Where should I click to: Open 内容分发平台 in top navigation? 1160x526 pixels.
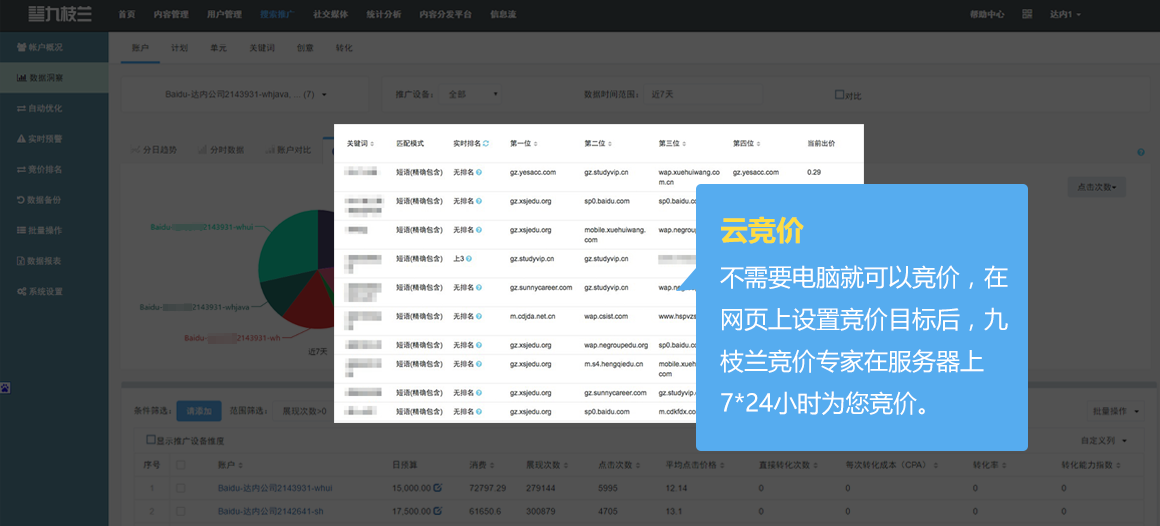click(x=445, y=14)
